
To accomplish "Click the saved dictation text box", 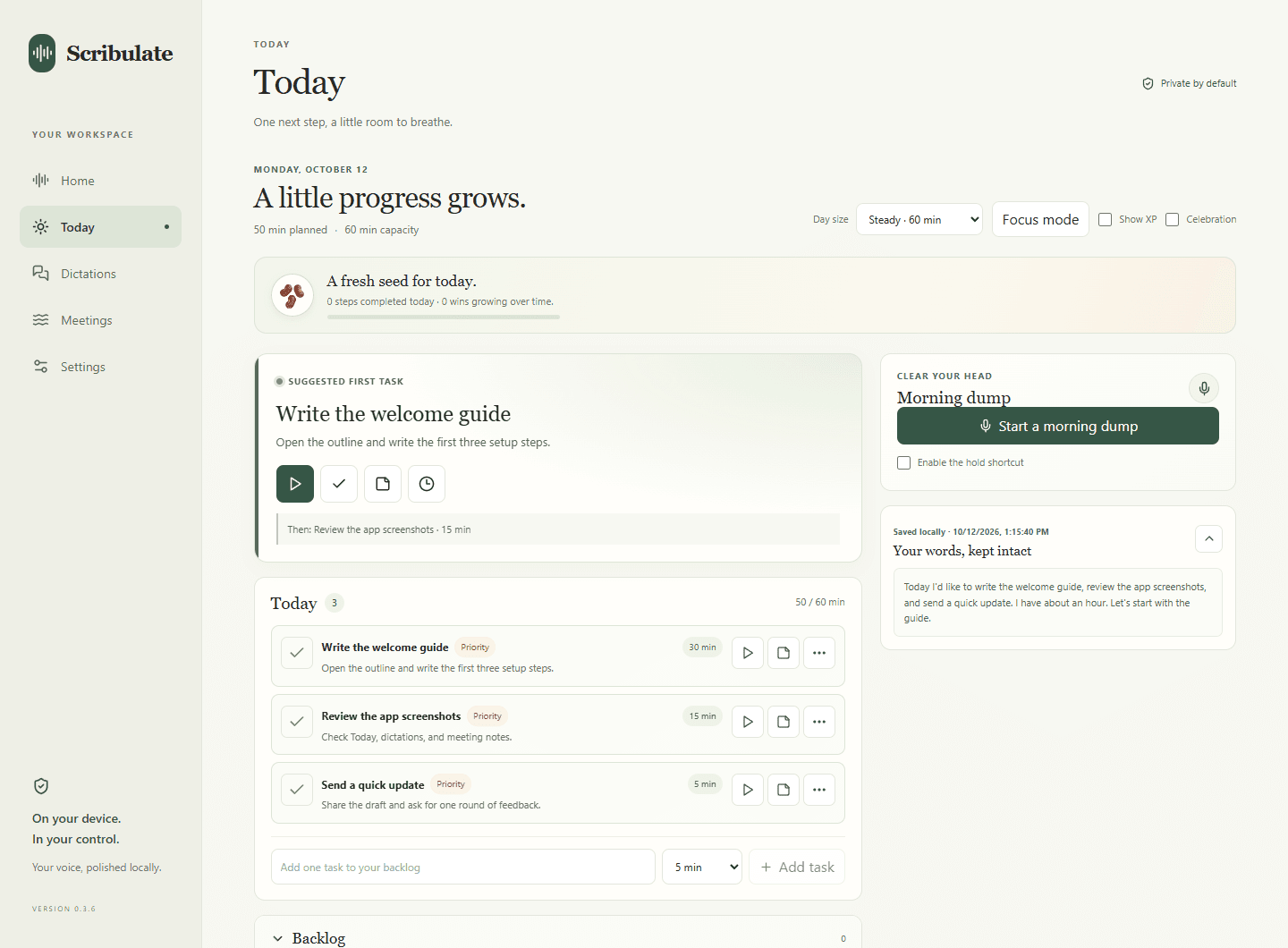I will point(1058,603).
